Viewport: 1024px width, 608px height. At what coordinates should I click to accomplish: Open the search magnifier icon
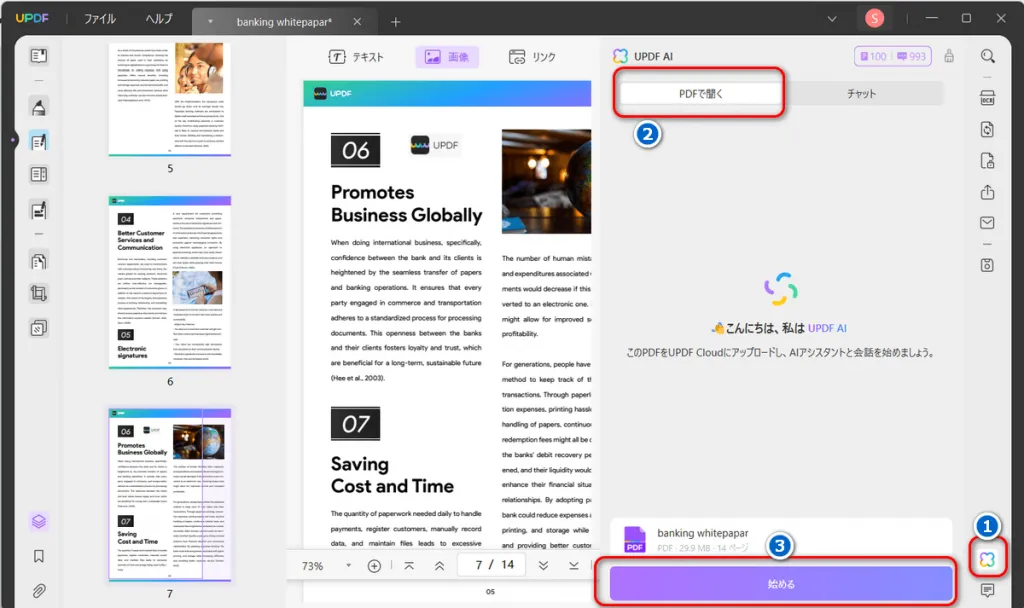pyautogui.click(x=987, y=57)
